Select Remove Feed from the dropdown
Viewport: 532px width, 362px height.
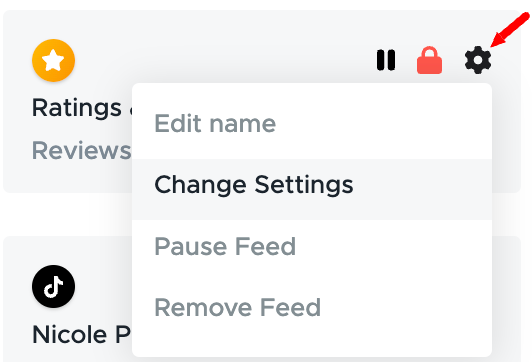[x=238, y=307]
